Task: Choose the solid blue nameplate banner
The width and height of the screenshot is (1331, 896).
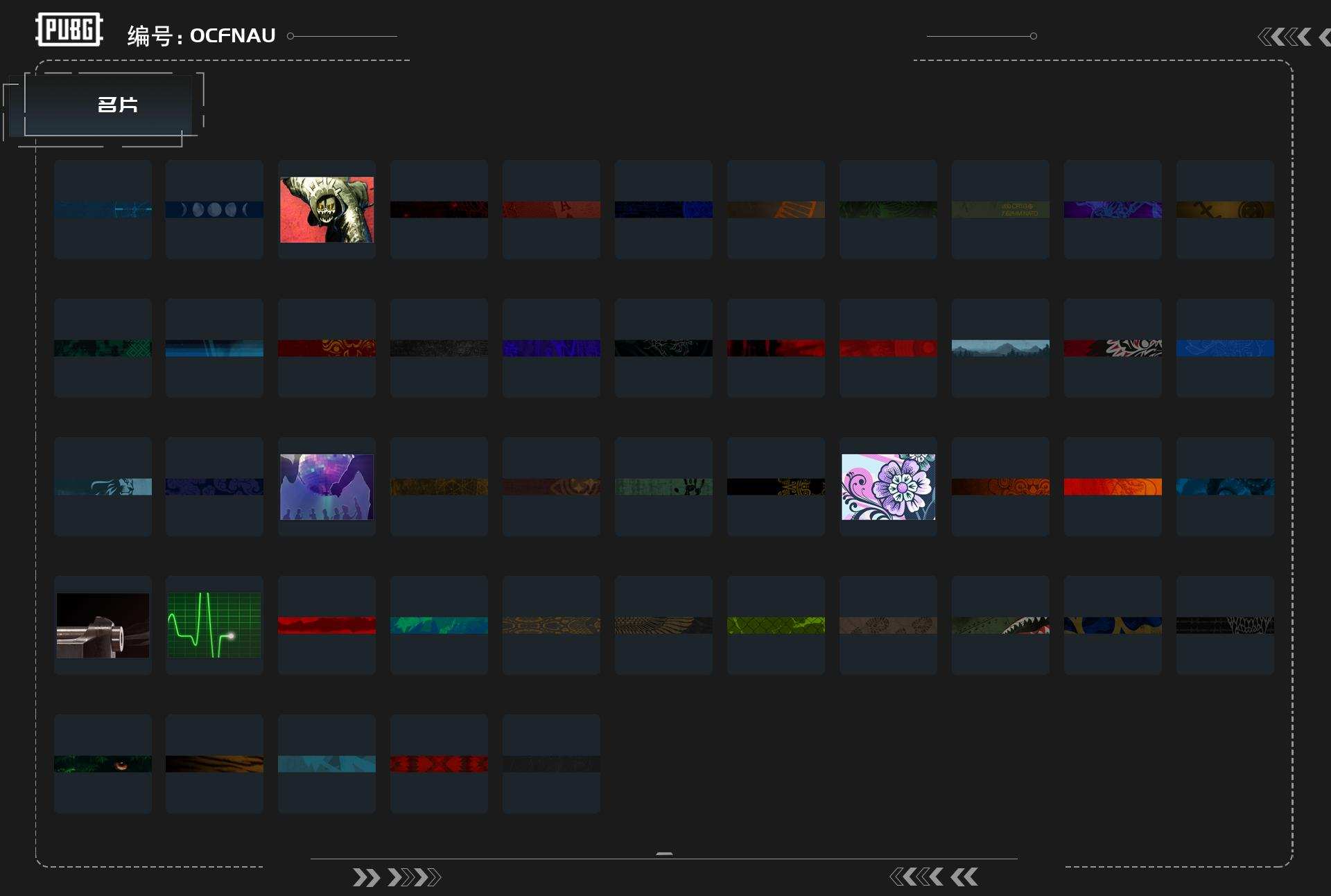Action: (x=1225, y=348)
